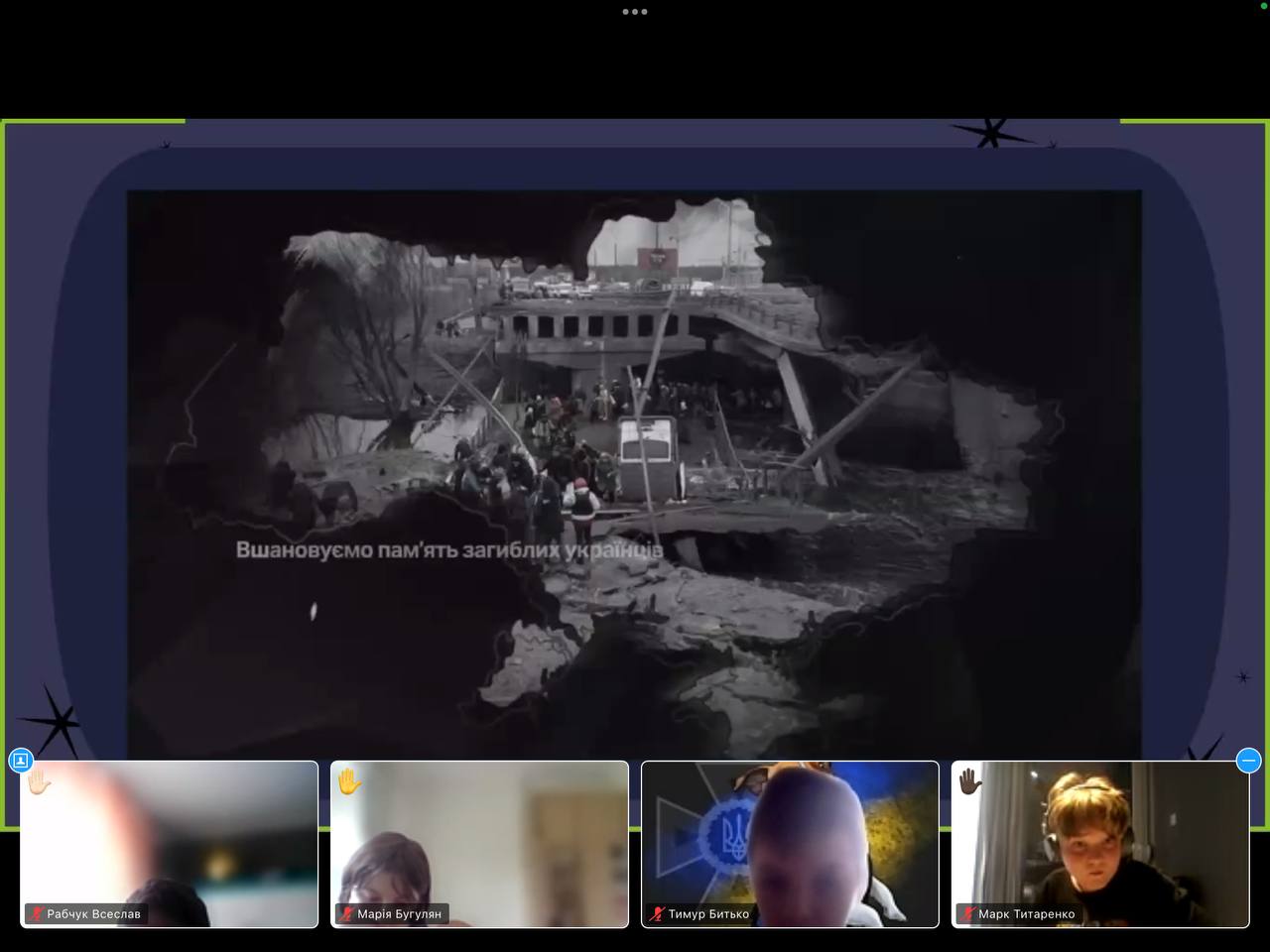Tap muted mic icon beside Марк Титаренко
The height and width of the screenshot is (952, 1270).
point(968,914)
